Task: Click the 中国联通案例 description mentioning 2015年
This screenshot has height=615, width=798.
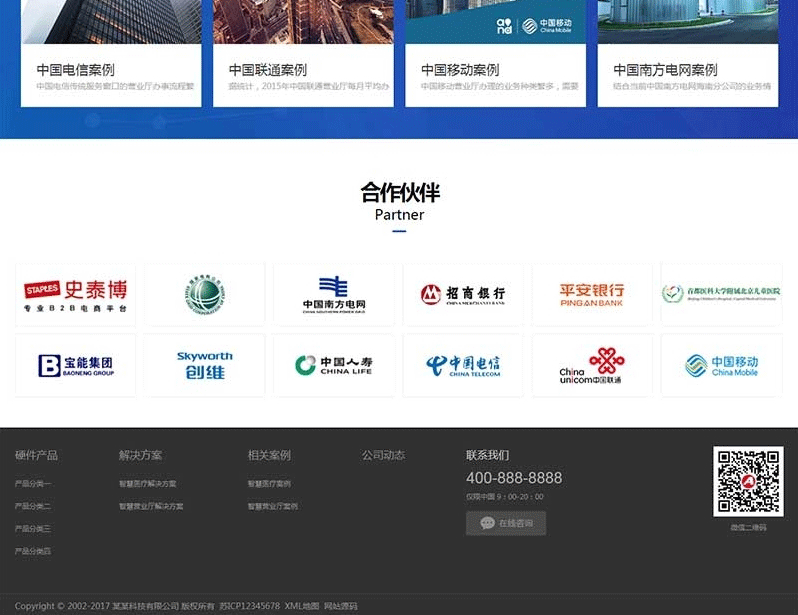Action: (308, 86)
